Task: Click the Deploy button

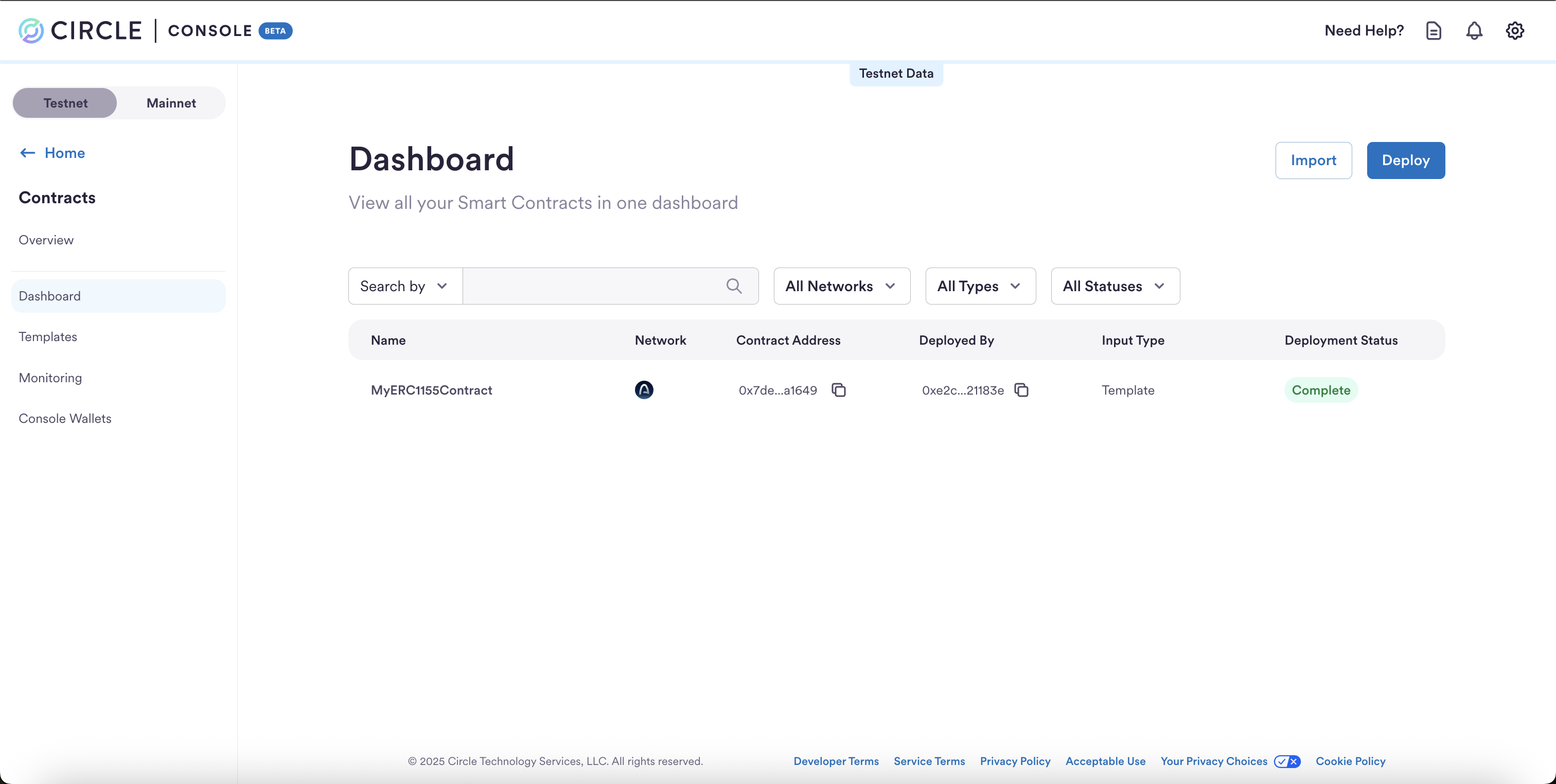Action: [x=1406, y=160]
